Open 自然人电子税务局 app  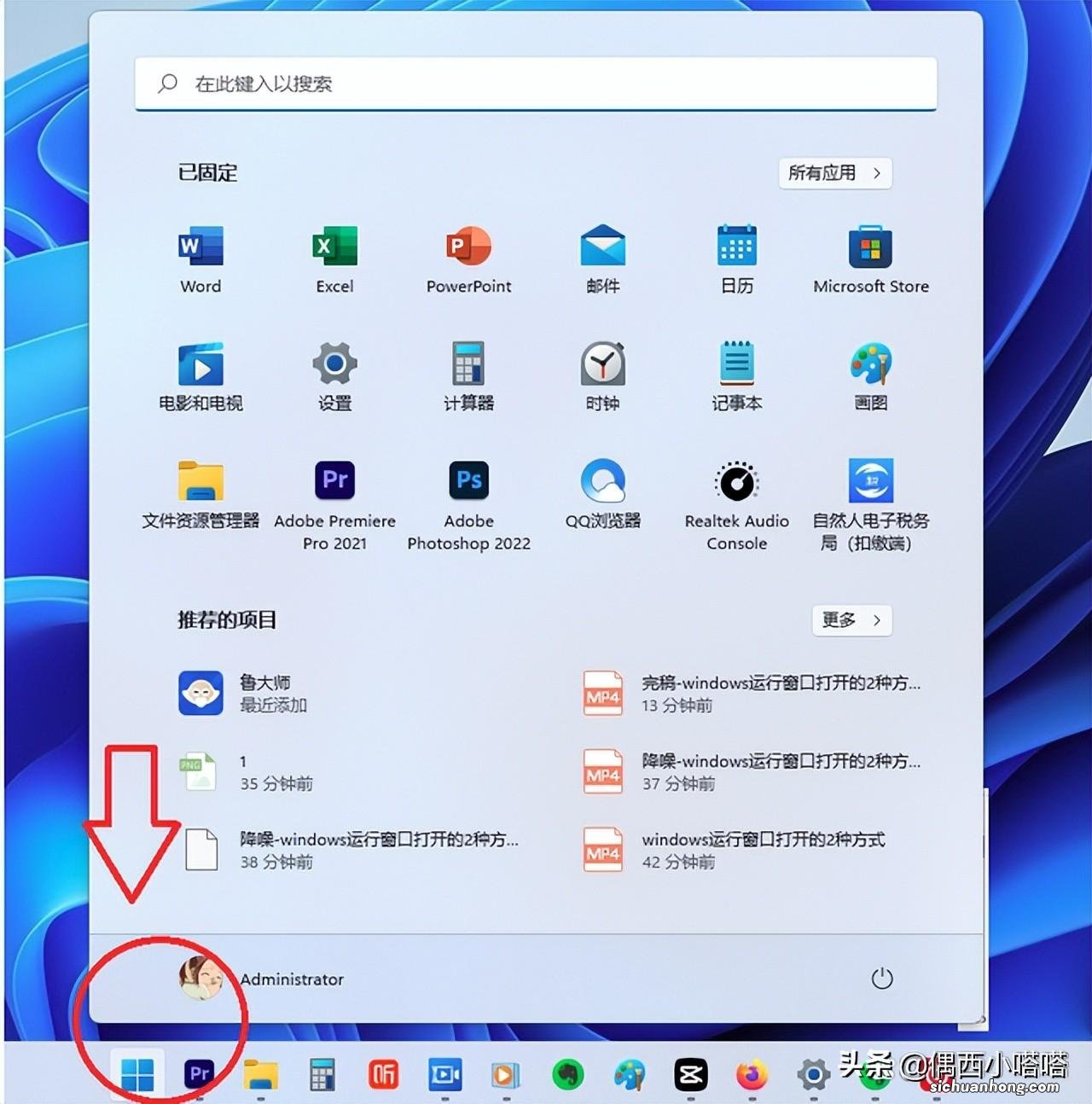(x=871, y=505)
